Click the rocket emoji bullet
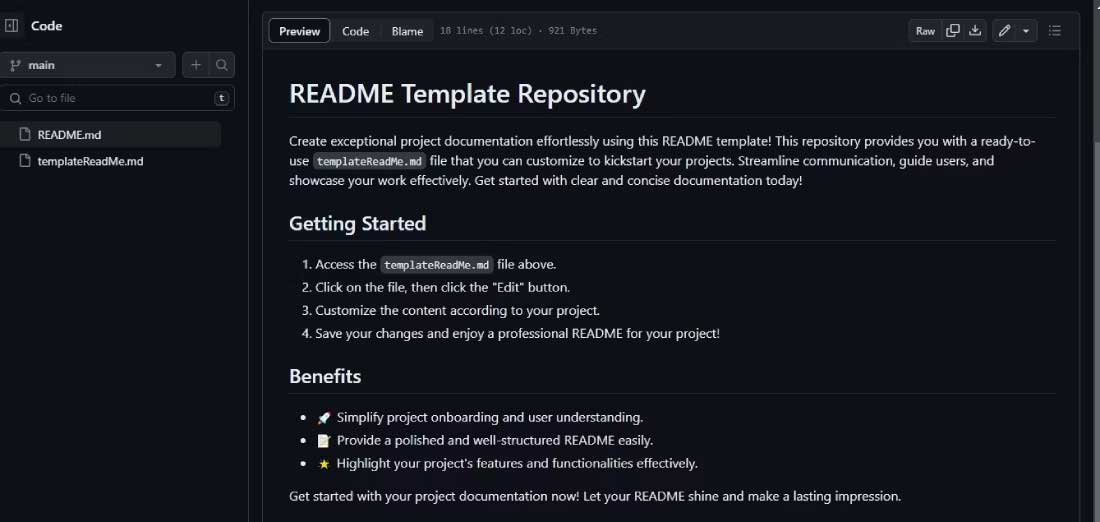Viewport: 1100px width, 522px height. point(323,418)
